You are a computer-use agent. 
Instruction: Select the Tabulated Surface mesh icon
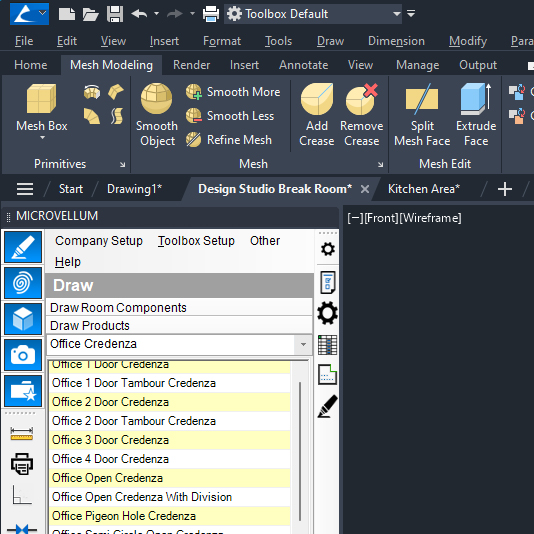pos(117,116)
